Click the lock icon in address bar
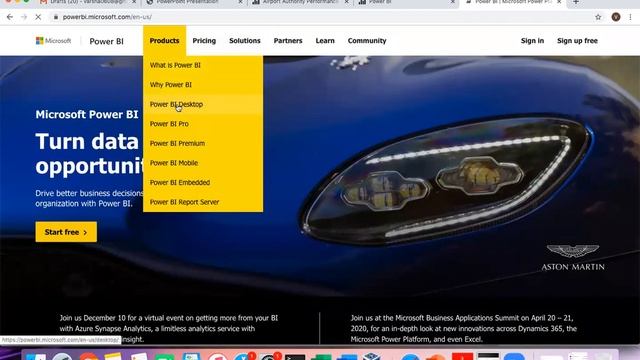This screenshot has width=640, height=360. (x=56, y=17)
